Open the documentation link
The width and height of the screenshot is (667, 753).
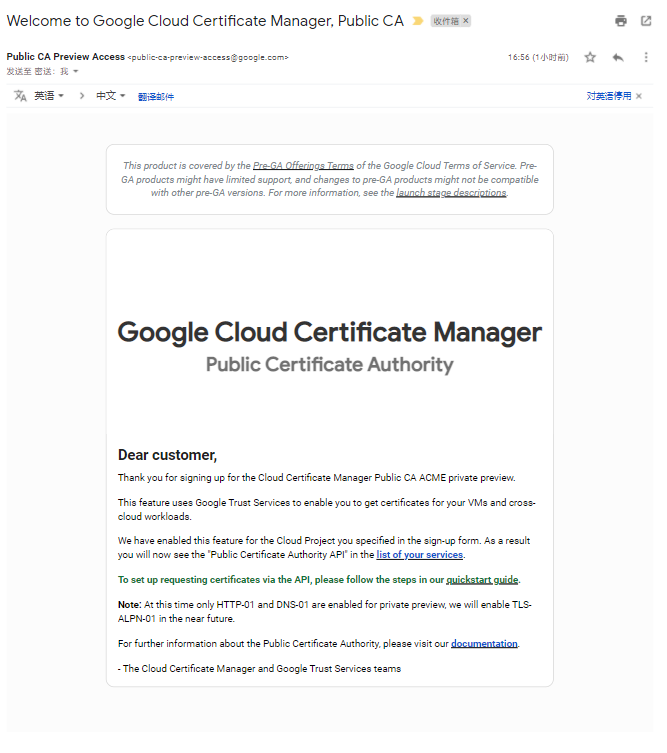(484, 644)
